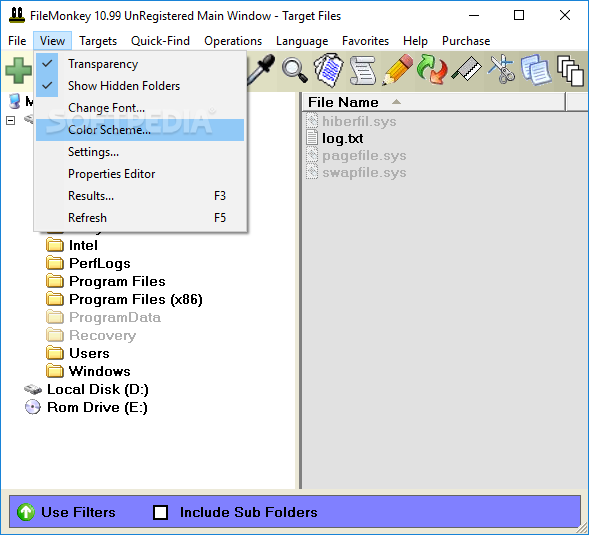Click the window resize grip corner
Viewport: 589px width, 535px height.
click(582, 529)
